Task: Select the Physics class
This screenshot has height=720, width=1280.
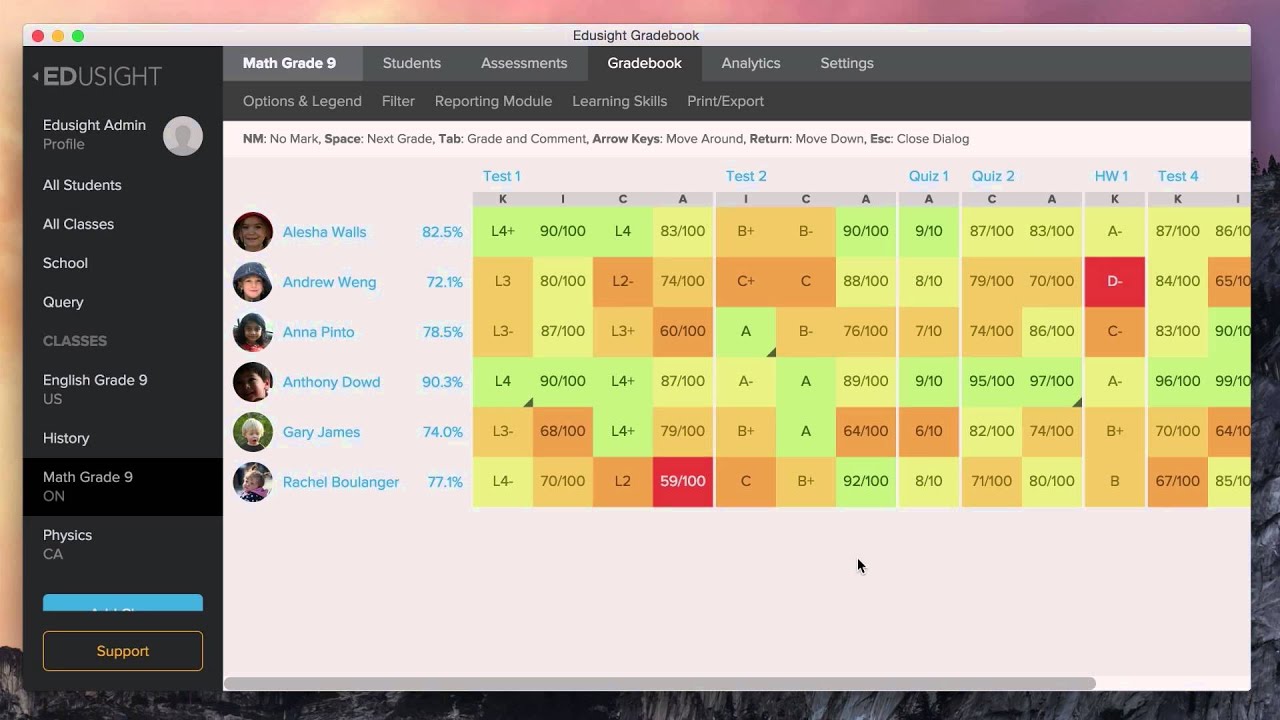Action: click(123, 544)
